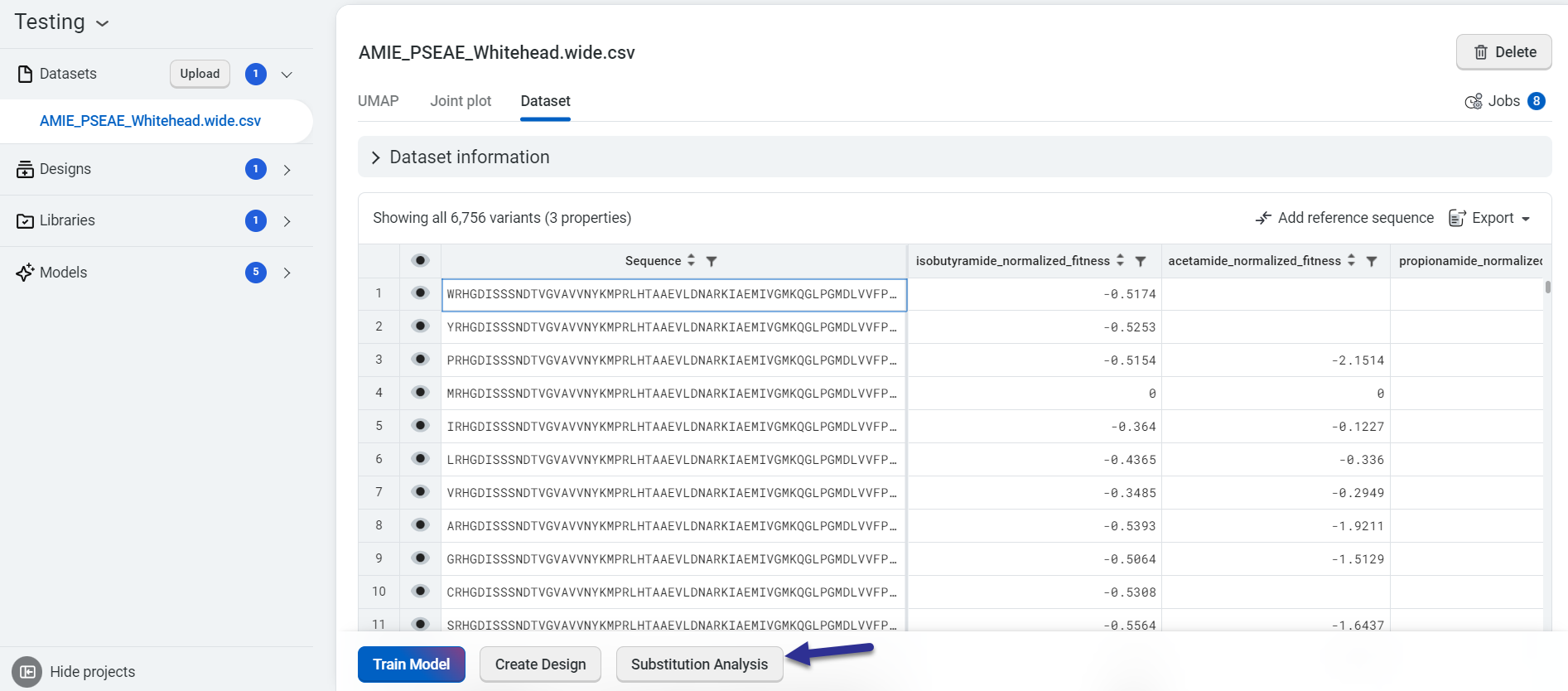The image size is (1568, 691).
Task: Click the Sequence column filter icon
Action: pyautogui.click(x=711, y=261)
